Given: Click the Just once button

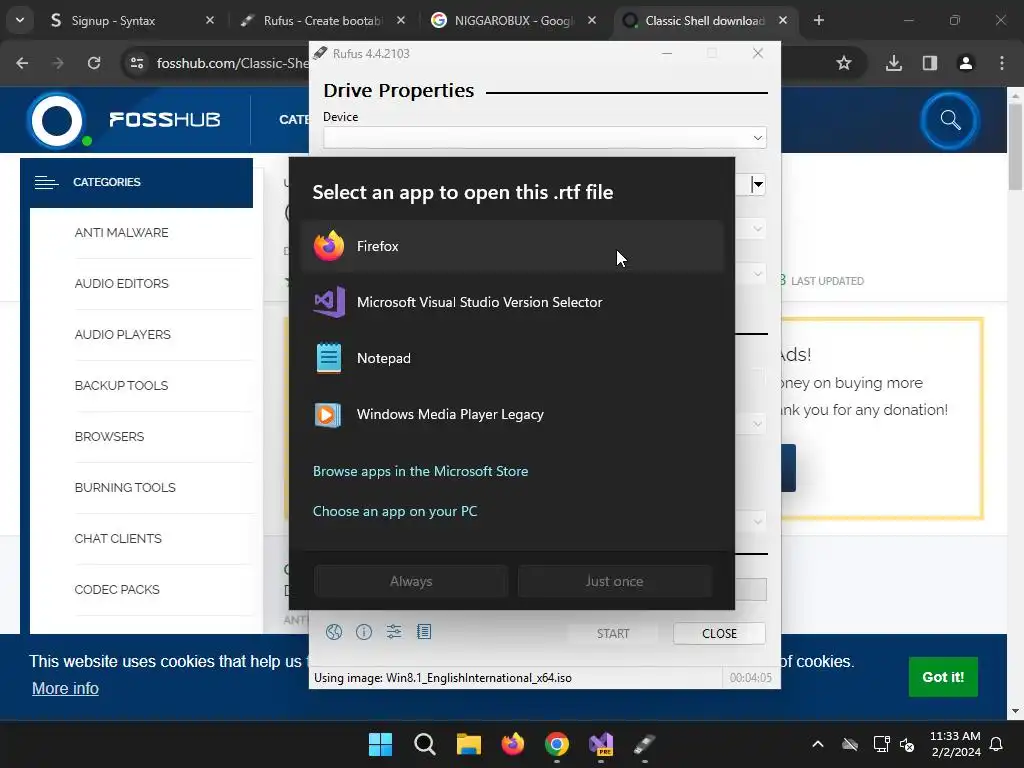Looking at the screenshot, I should (x=615, y=581).
